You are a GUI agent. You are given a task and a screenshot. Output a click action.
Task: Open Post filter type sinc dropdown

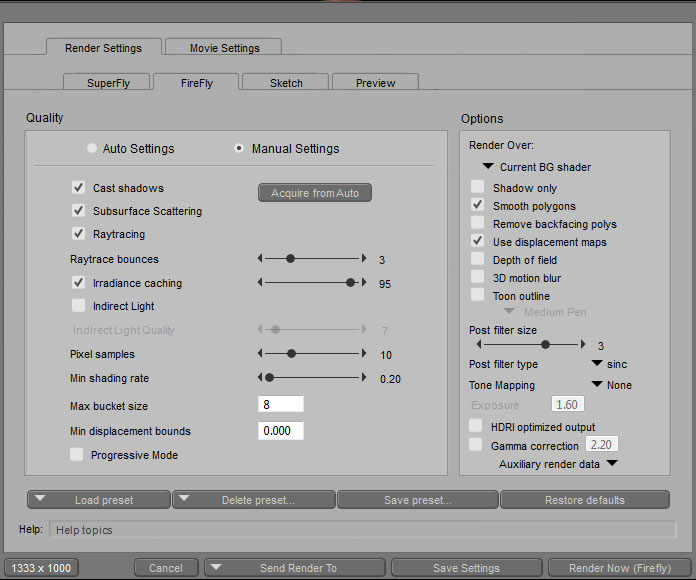[597, 364]
